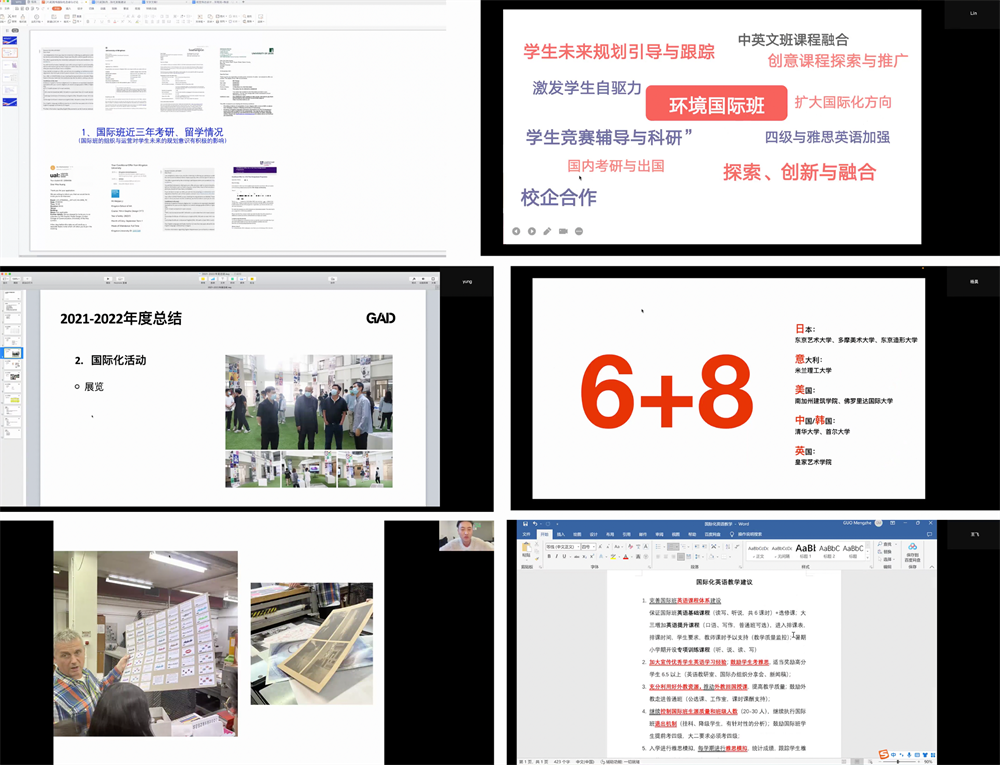Viewport: 1000px width, 765px height.
Task: Open the 保存到百度网盘 icon in Word's ribbon
Action: point(913,551)
